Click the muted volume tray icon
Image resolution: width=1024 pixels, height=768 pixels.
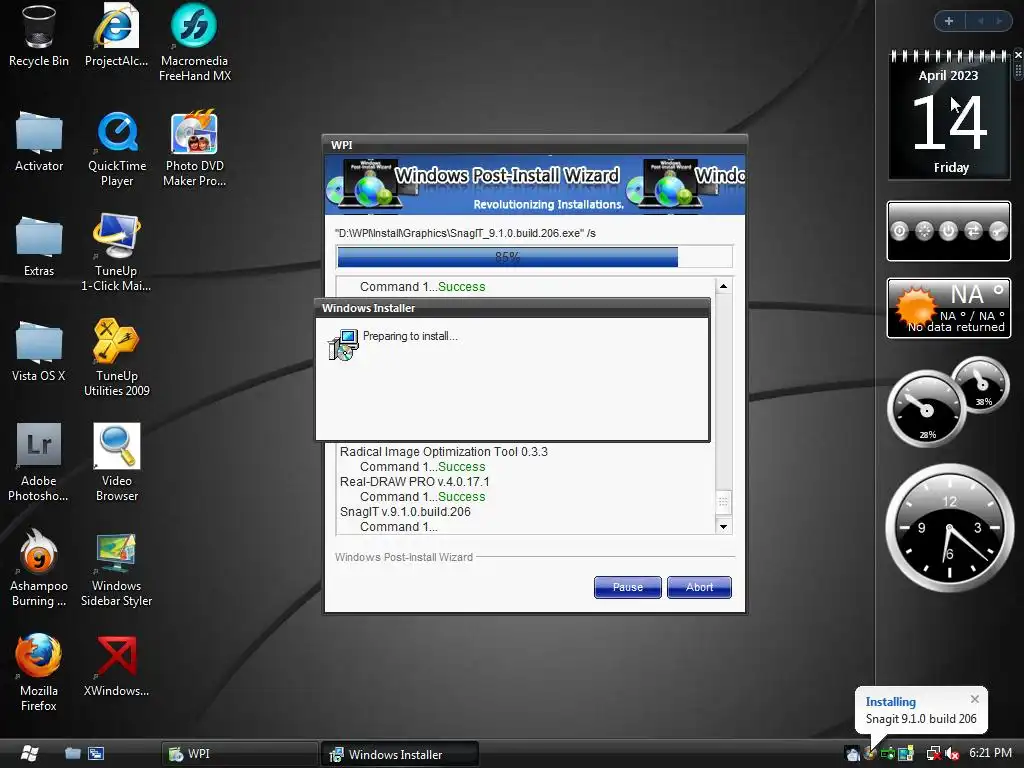[x=952, y=754]
